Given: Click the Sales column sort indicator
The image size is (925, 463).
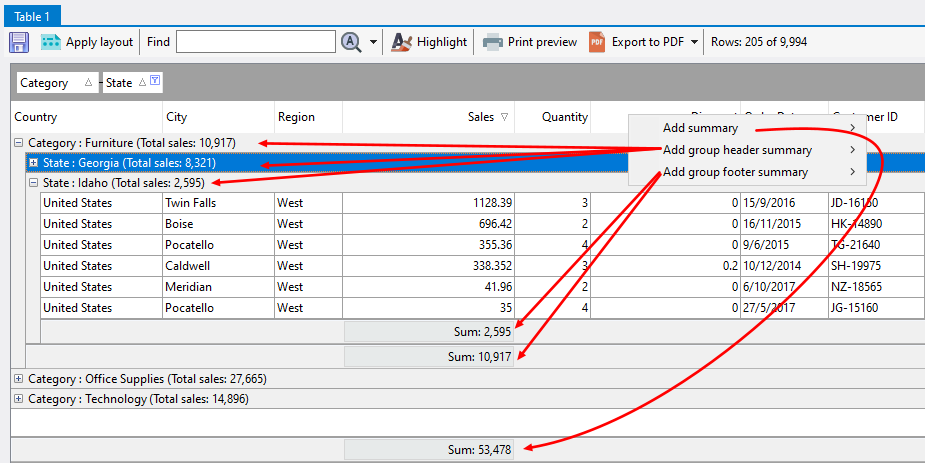Looking at the screenshot, I should 504,117.
